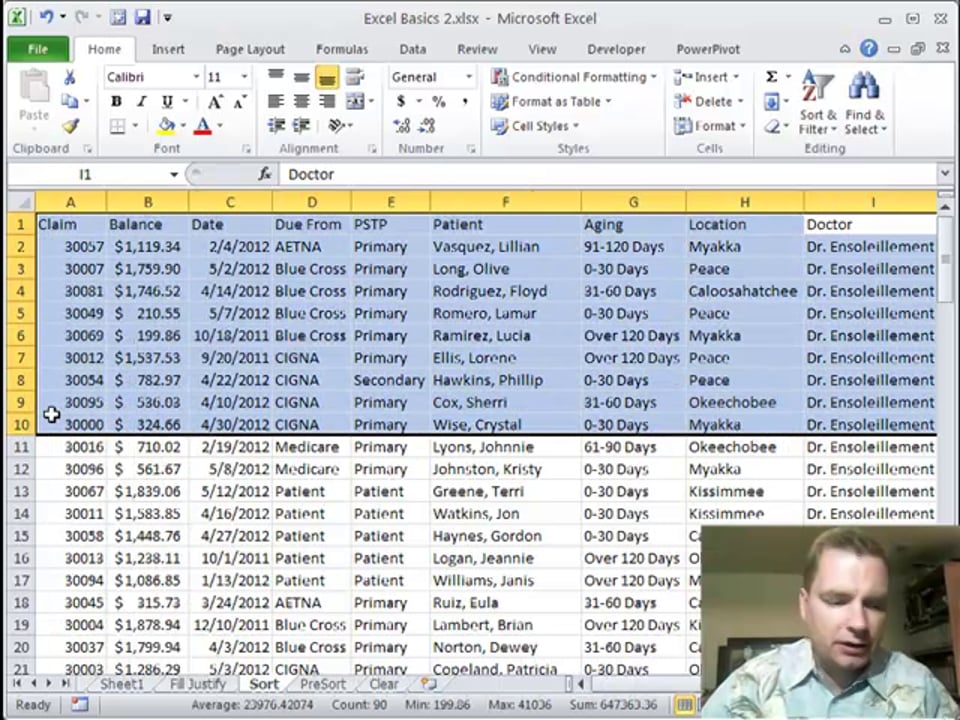The height and width of the screenshot is (720, 960).
Task: Open Cell Styles menu
Action: click(534, 126)
